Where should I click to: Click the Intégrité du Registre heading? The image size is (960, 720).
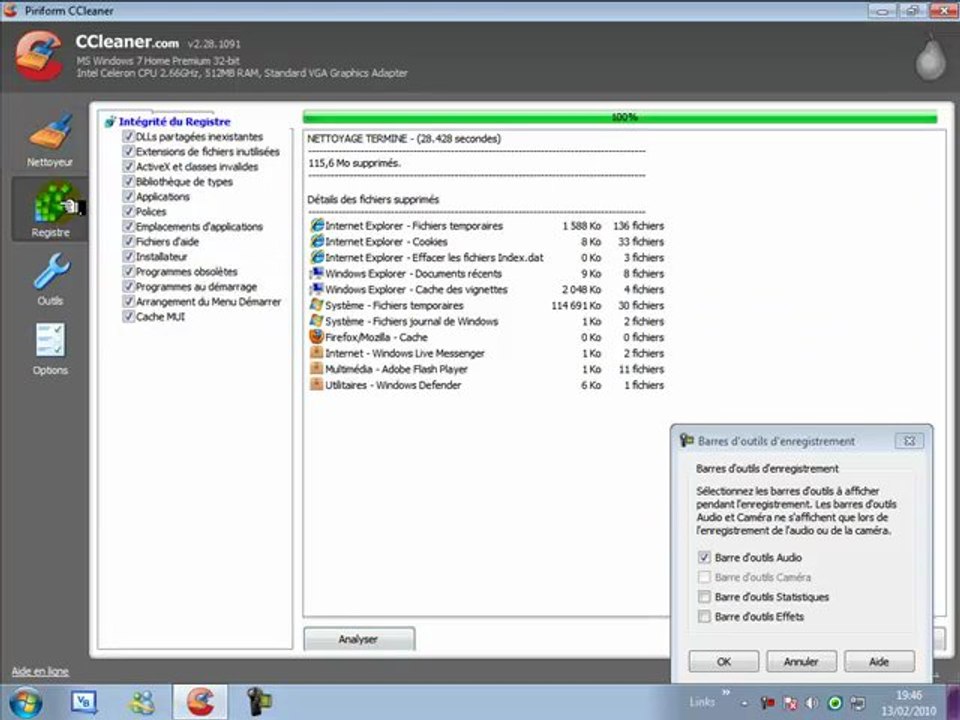coord(174,121)
